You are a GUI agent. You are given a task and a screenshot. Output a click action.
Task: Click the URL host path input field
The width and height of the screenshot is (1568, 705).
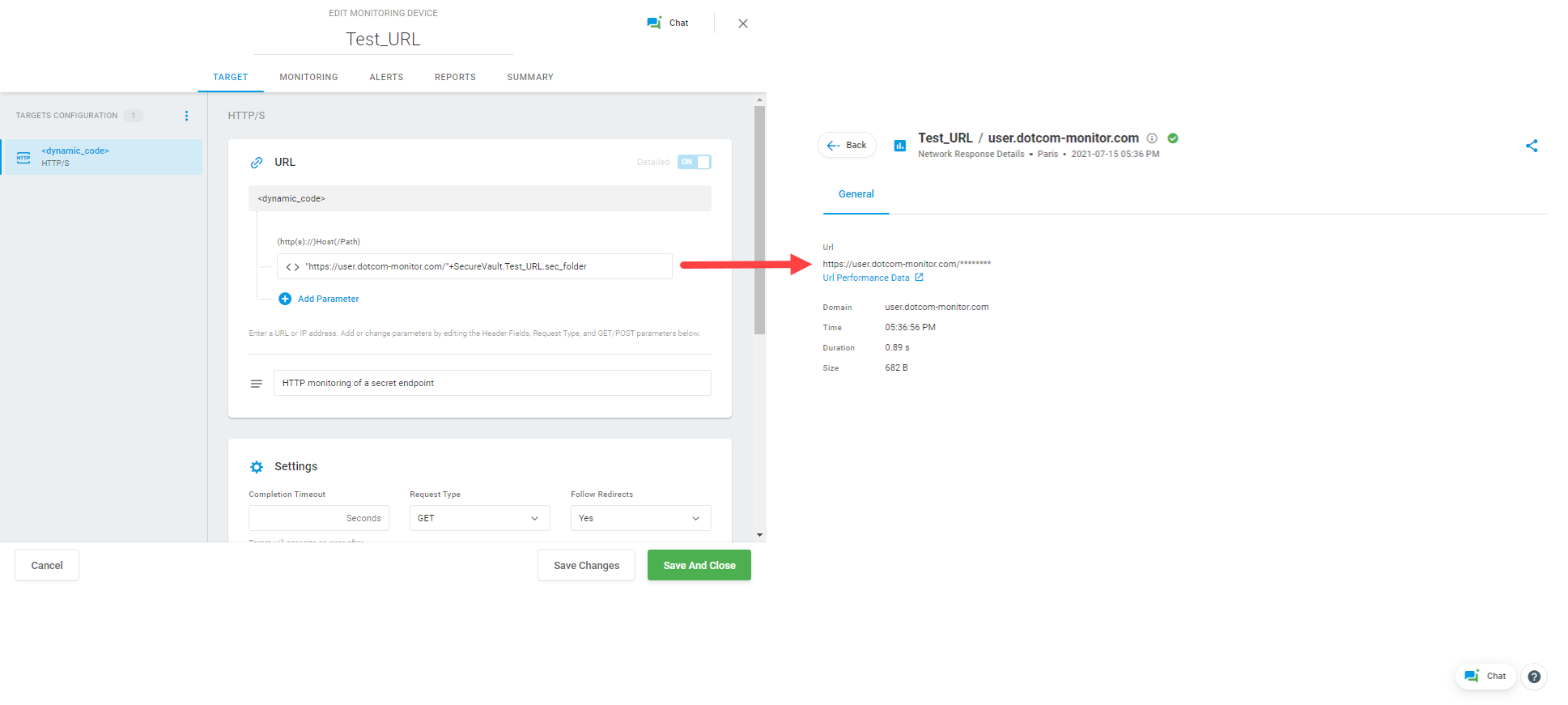click(x=474, y=266)
